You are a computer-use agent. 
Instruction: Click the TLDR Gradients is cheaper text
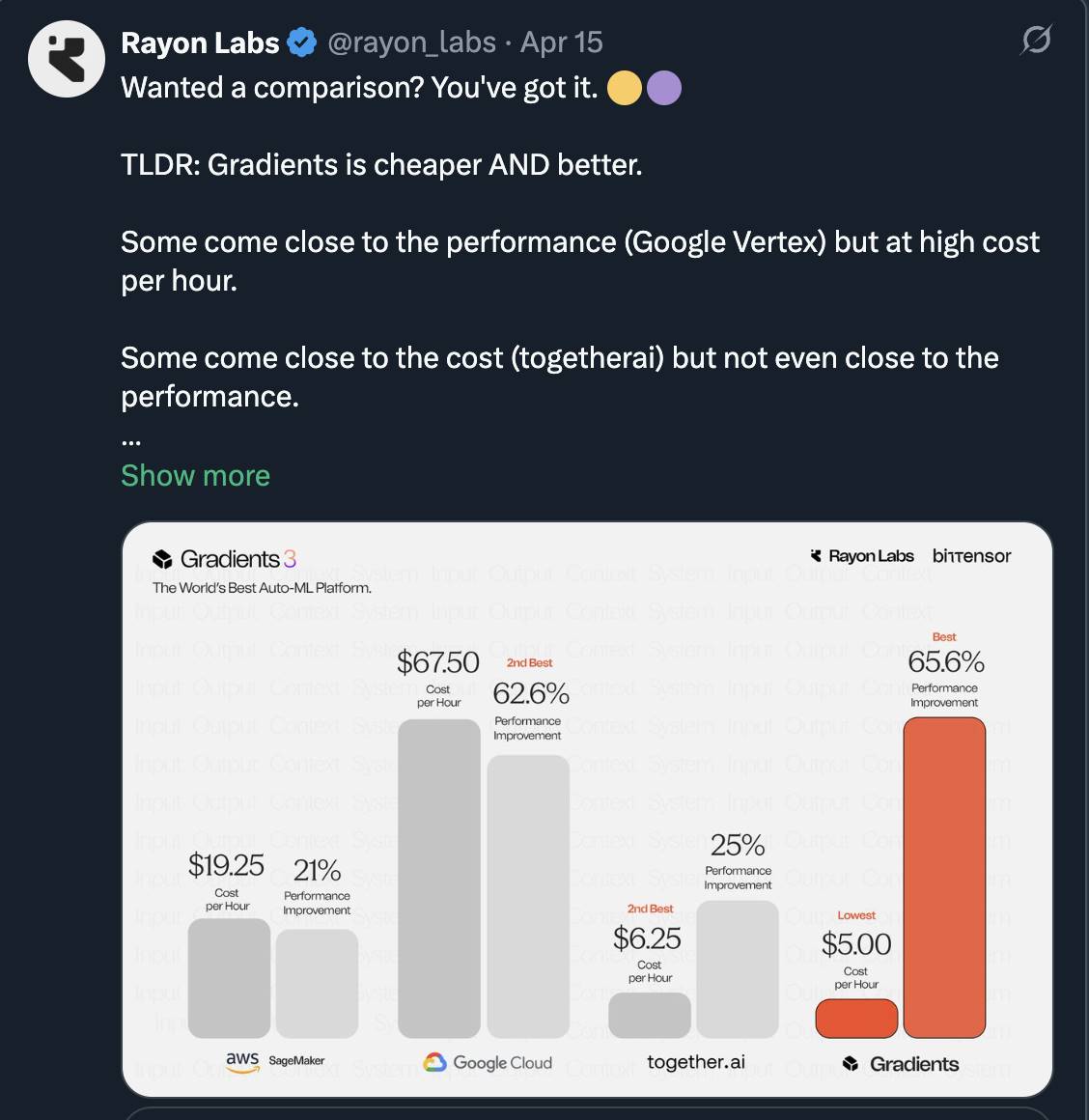click(x=381, y=165)
